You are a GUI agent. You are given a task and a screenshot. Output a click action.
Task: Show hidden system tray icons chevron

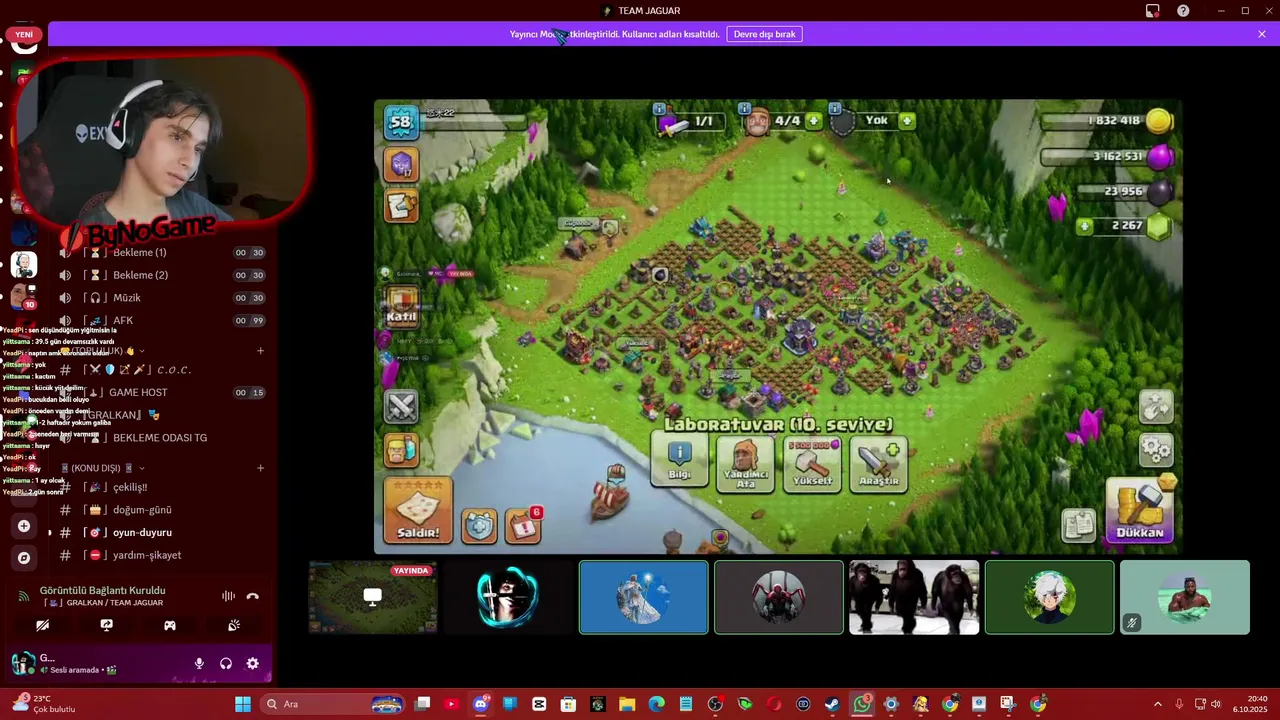(x=1158, y=704)
